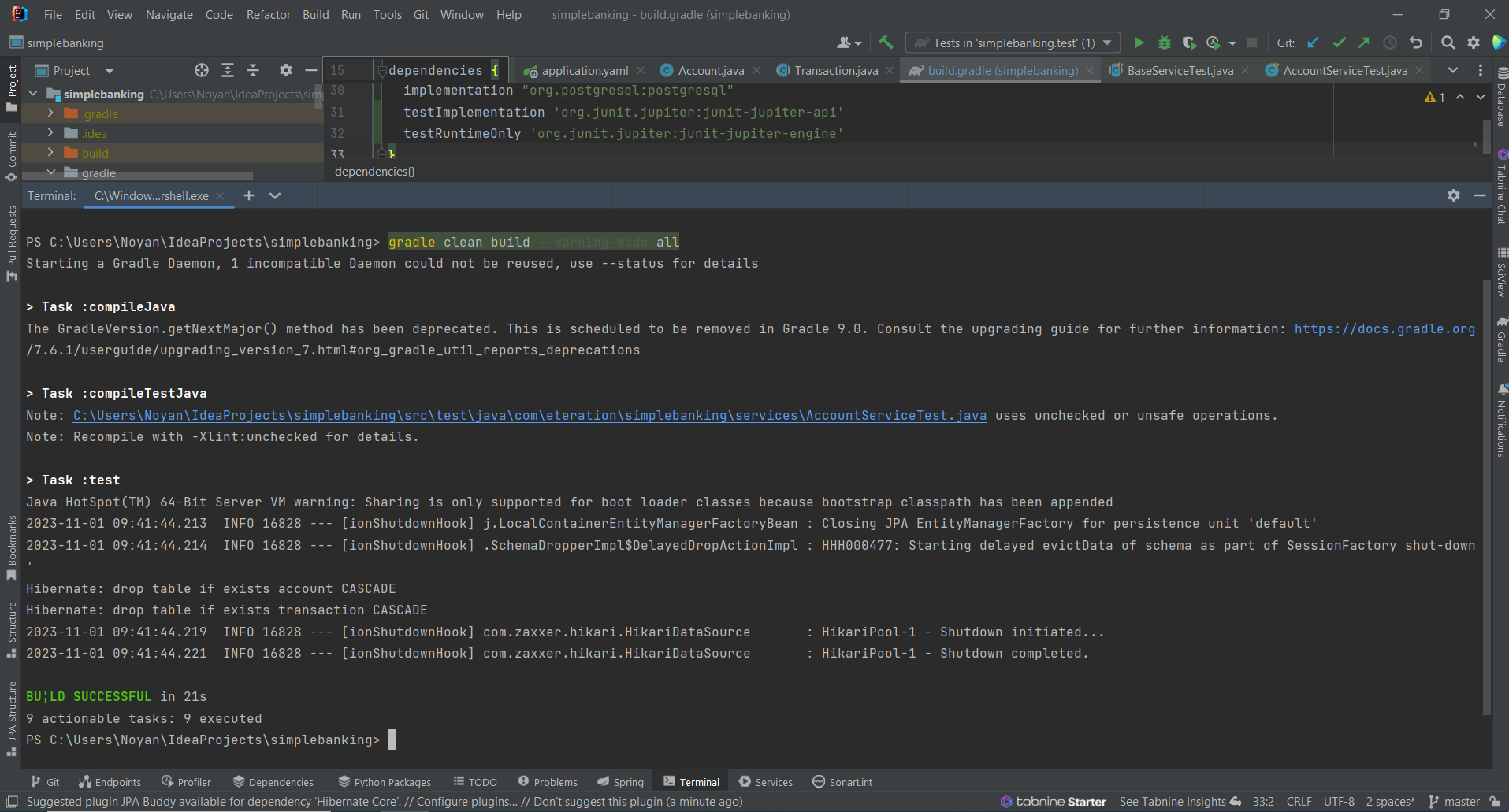This screenshot has width=1509, height=812.
Task: Collapse the gradle folder in tree
Action: pyautogui.click(x=50, y=172)
